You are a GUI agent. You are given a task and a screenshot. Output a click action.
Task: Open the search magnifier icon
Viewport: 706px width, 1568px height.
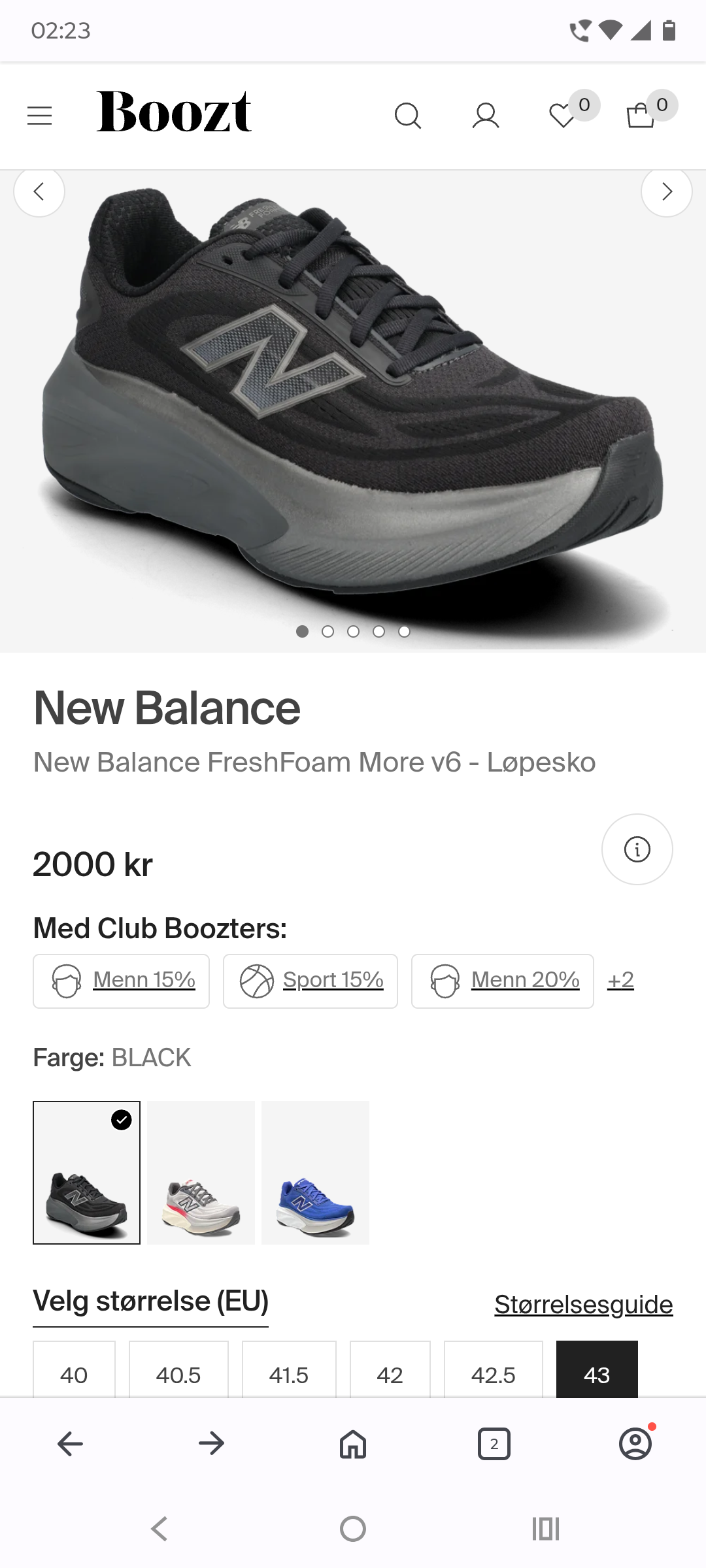pyautogui.click(x=408, y=116)
